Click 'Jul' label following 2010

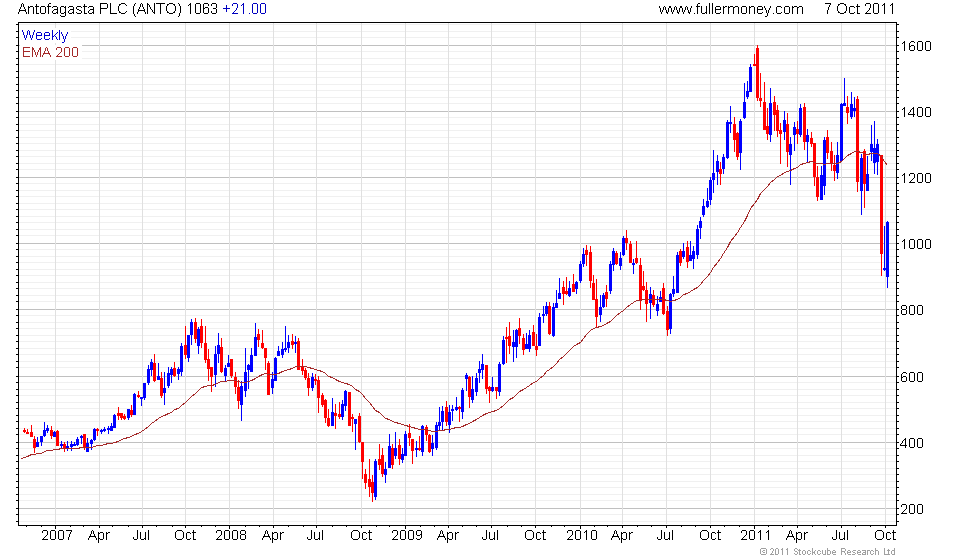pyautogui.click(x=665, y=536)
